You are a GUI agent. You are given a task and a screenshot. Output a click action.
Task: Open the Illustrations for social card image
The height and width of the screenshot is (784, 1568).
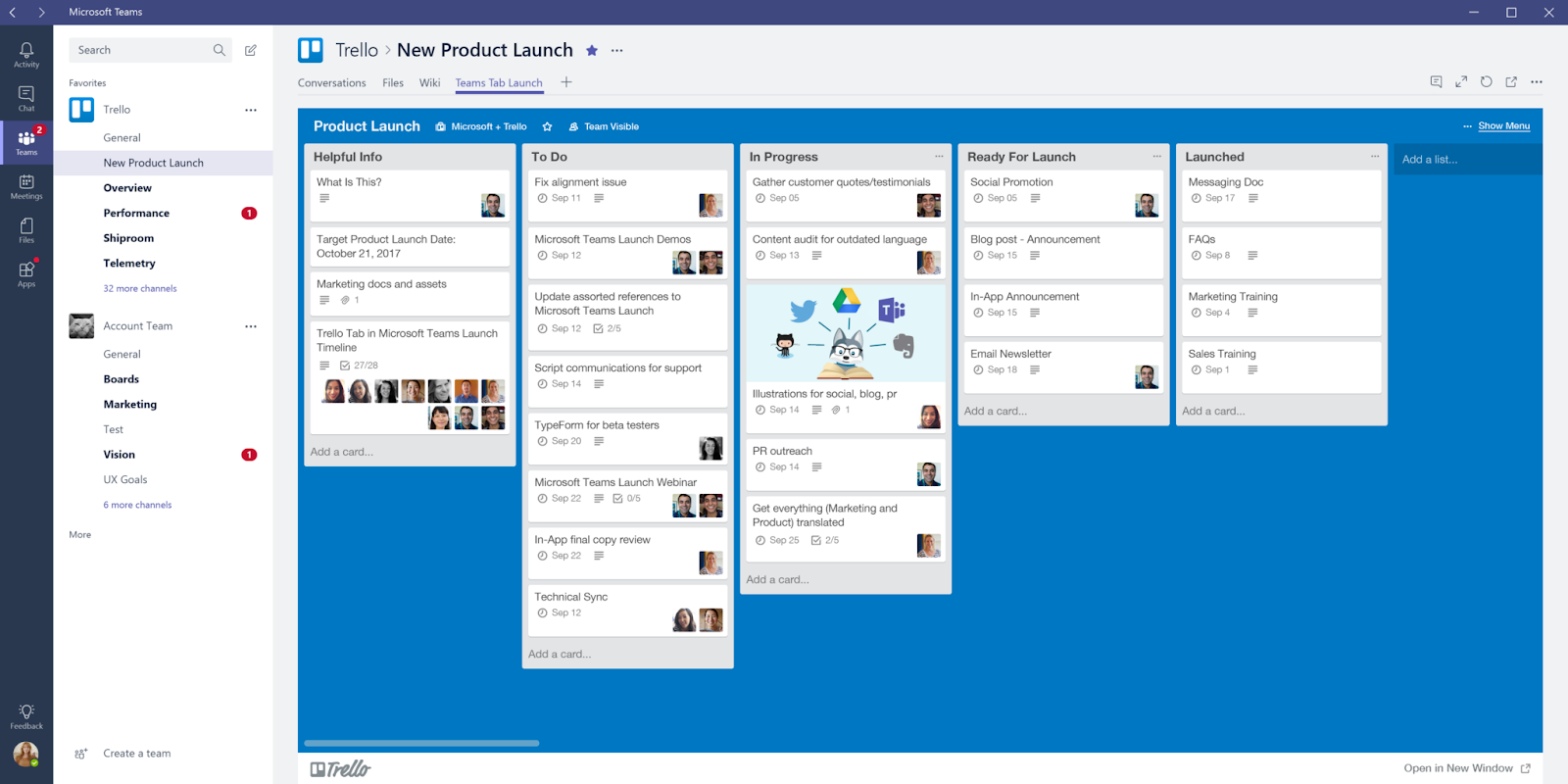846,333
